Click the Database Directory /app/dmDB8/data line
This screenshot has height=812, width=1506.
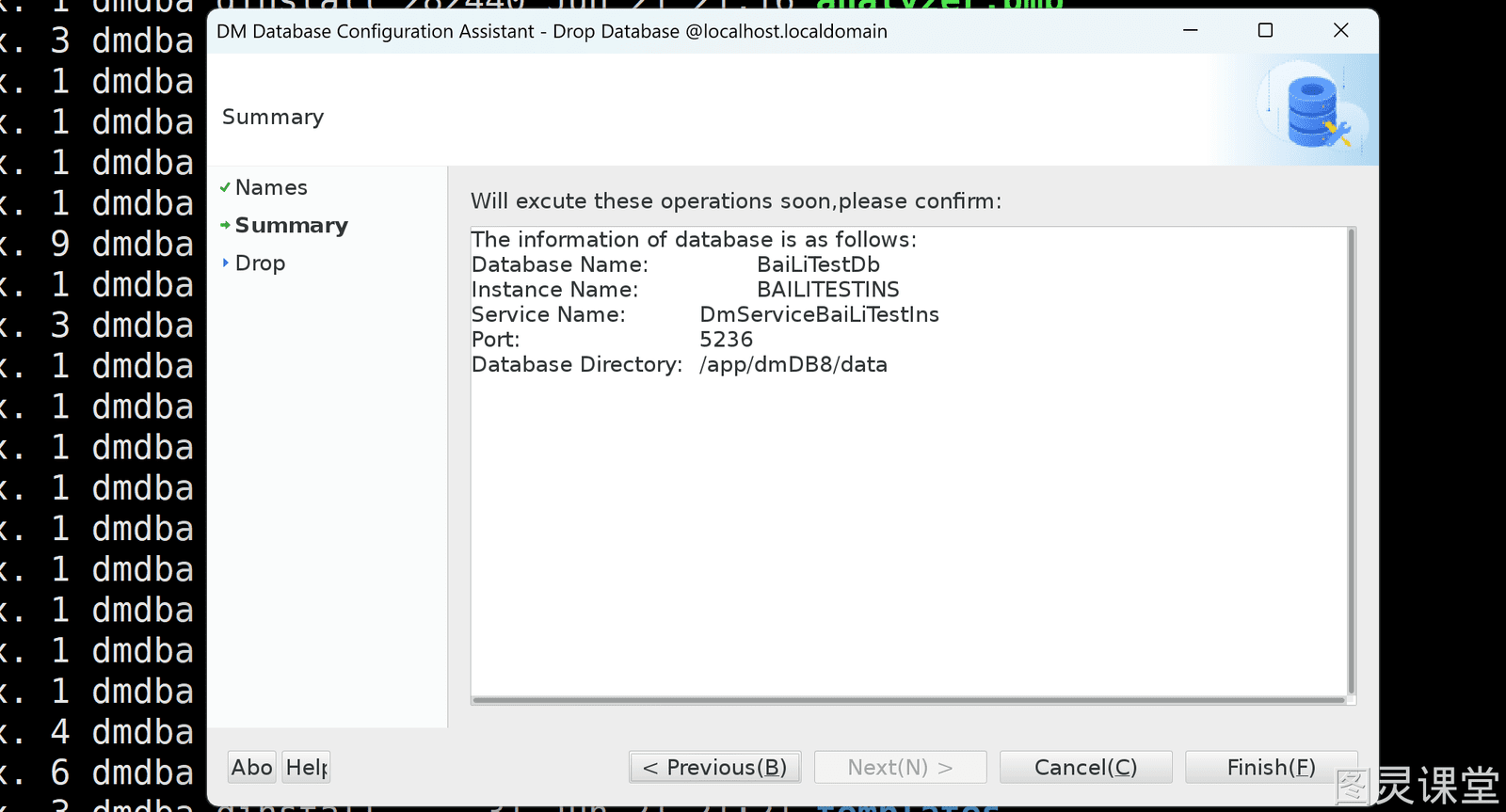[x=680, y=364]
